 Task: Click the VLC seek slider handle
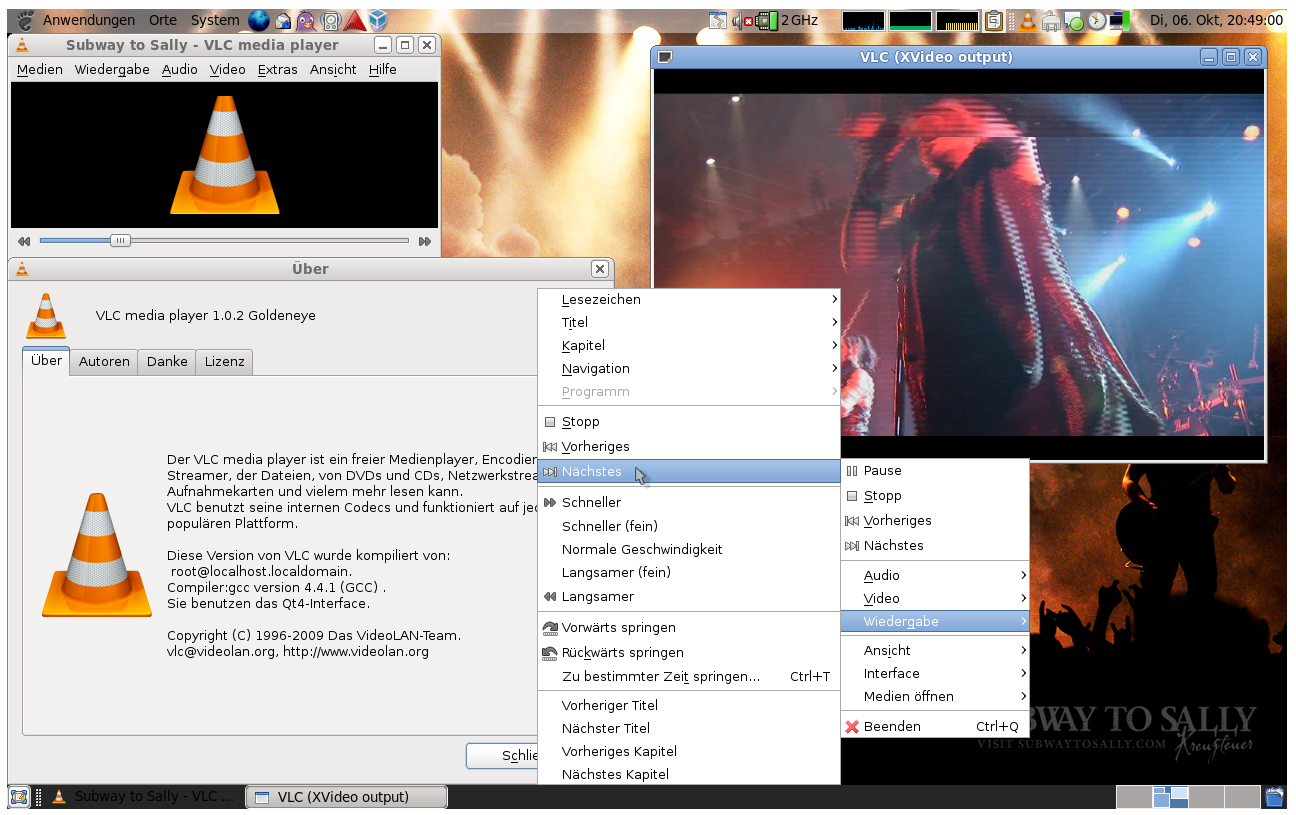[120, 241]
